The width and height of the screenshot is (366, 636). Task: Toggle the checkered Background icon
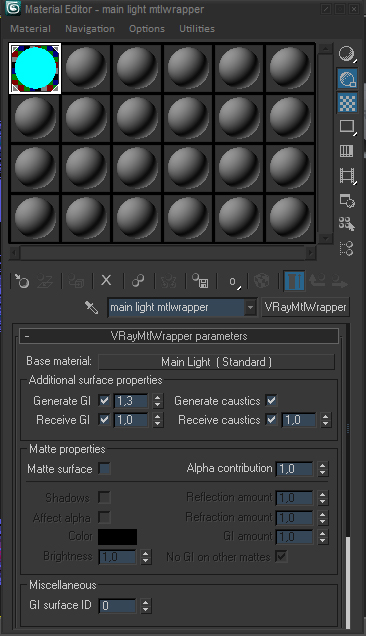point(347,102)
